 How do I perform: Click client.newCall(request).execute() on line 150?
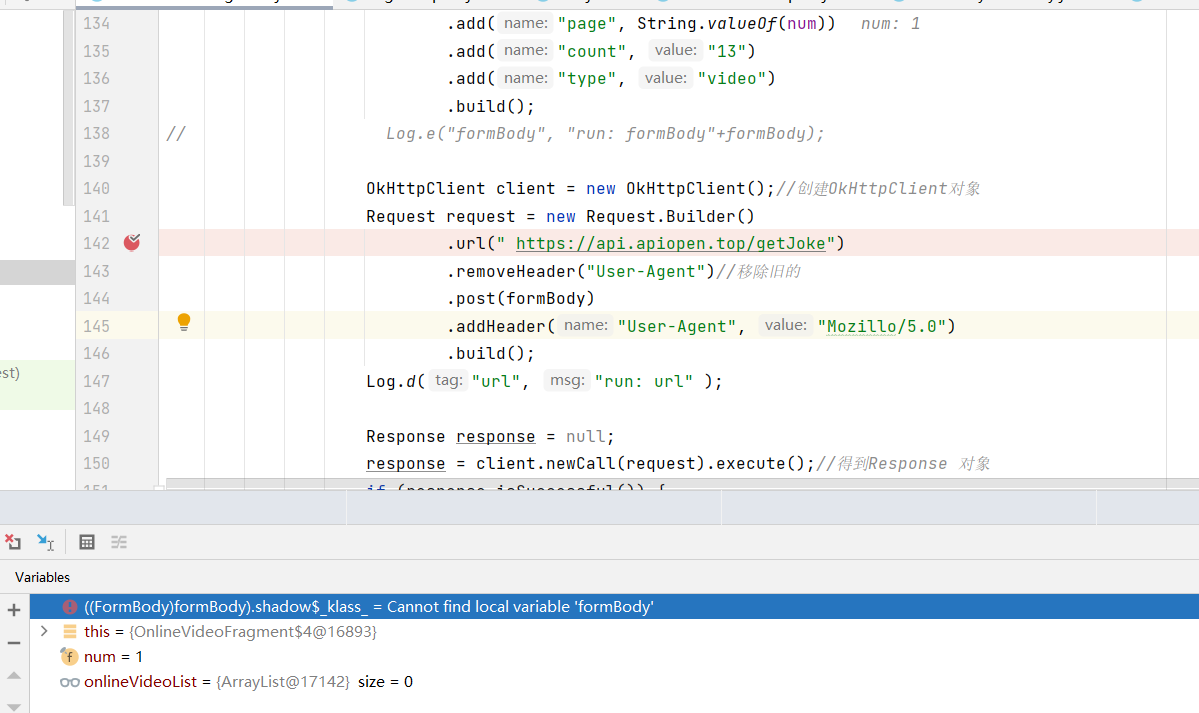coord(640,464)
